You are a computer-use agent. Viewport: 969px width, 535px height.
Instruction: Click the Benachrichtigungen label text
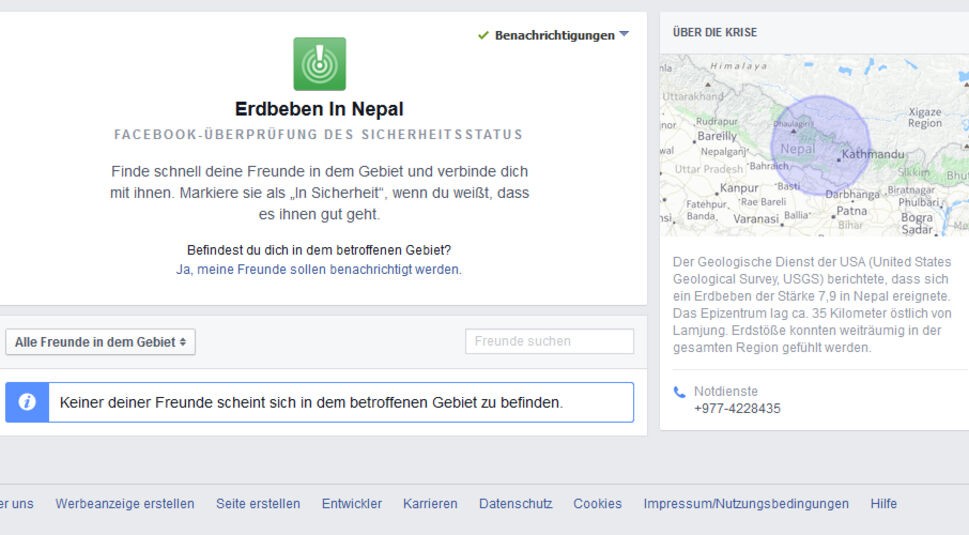554,35
